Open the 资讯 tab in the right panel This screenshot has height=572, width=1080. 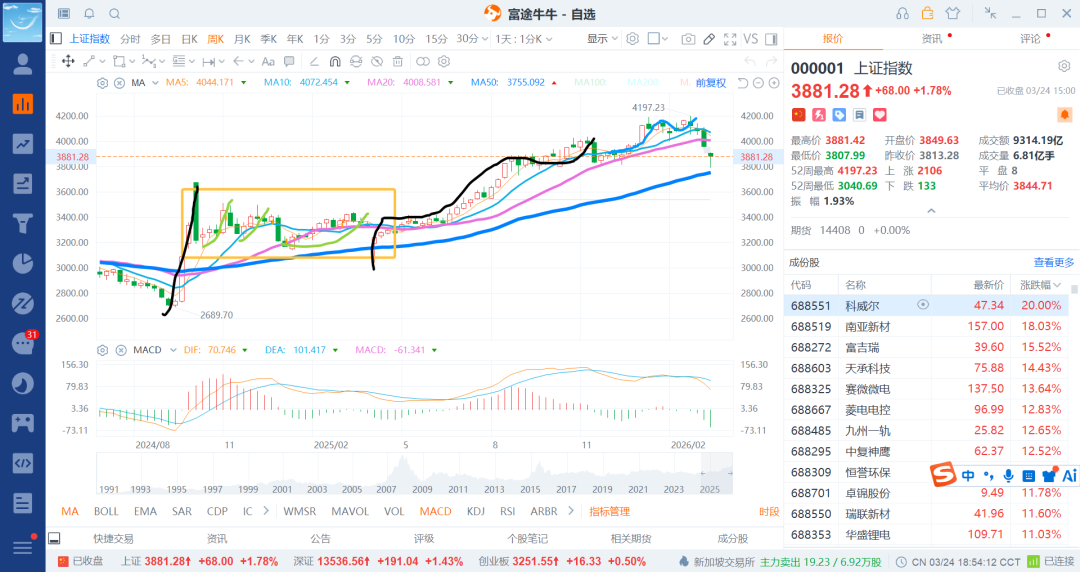(931, 39)
